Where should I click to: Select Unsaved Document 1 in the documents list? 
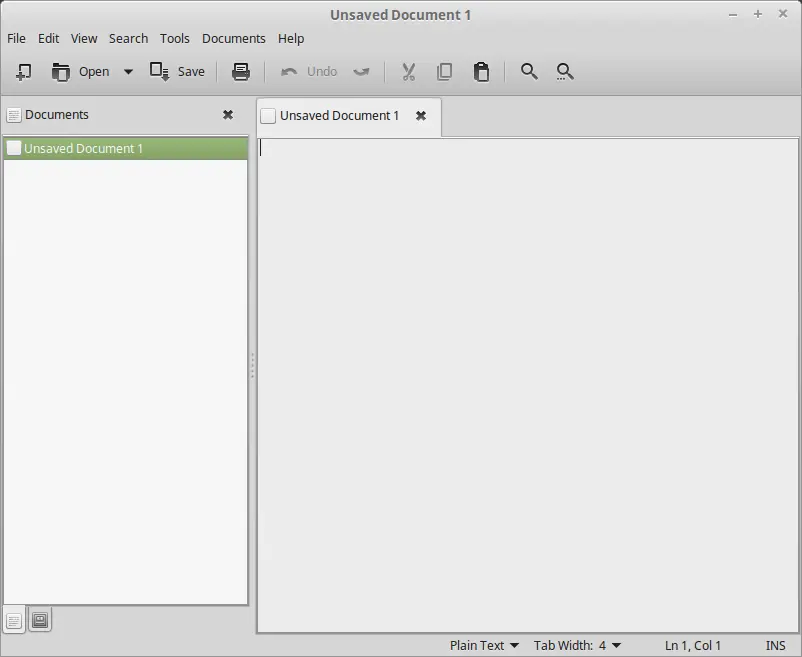[x=84, y=149]
